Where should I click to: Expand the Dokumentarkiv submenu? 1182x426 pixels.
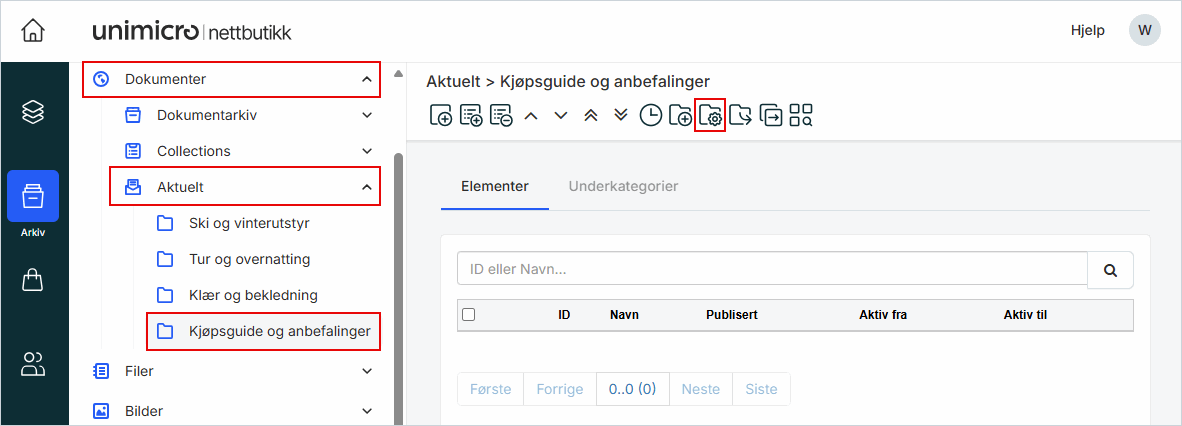click(366, 115)
